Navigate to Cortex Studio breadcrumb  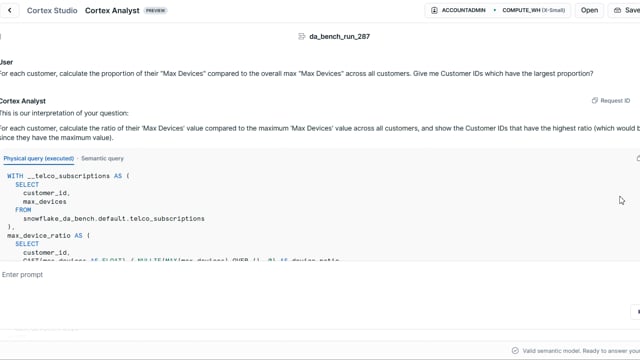52,11
